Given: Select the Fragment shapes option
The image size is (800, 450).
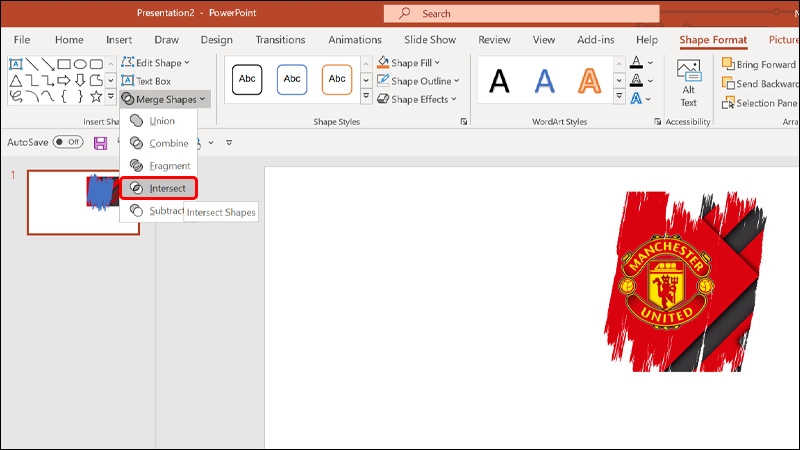Looking at the screenshot, I should [159, 166].
